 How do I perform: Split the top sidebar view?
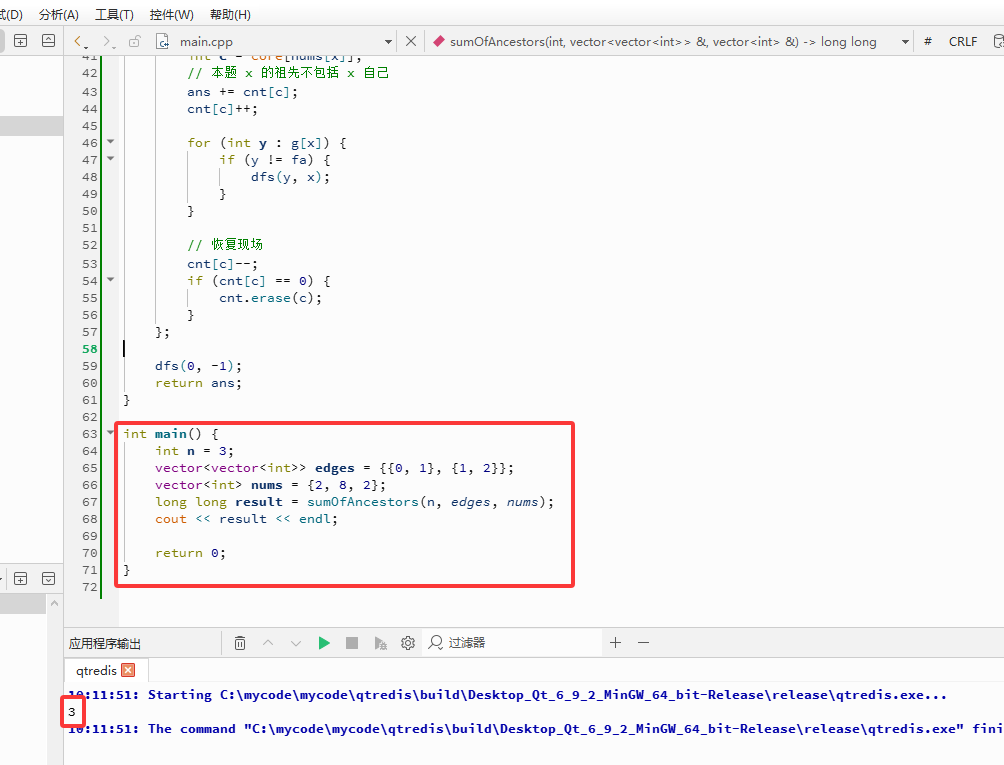pos(20,41)
